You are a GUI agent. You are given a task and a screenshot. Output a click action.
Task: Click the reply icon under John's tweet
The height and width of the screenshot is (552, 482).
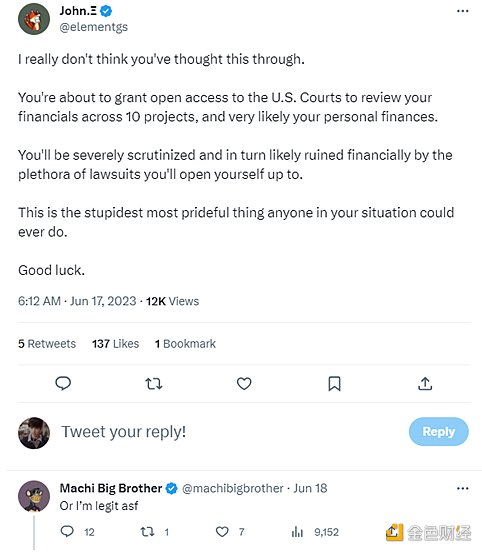(x=63, y=383)
